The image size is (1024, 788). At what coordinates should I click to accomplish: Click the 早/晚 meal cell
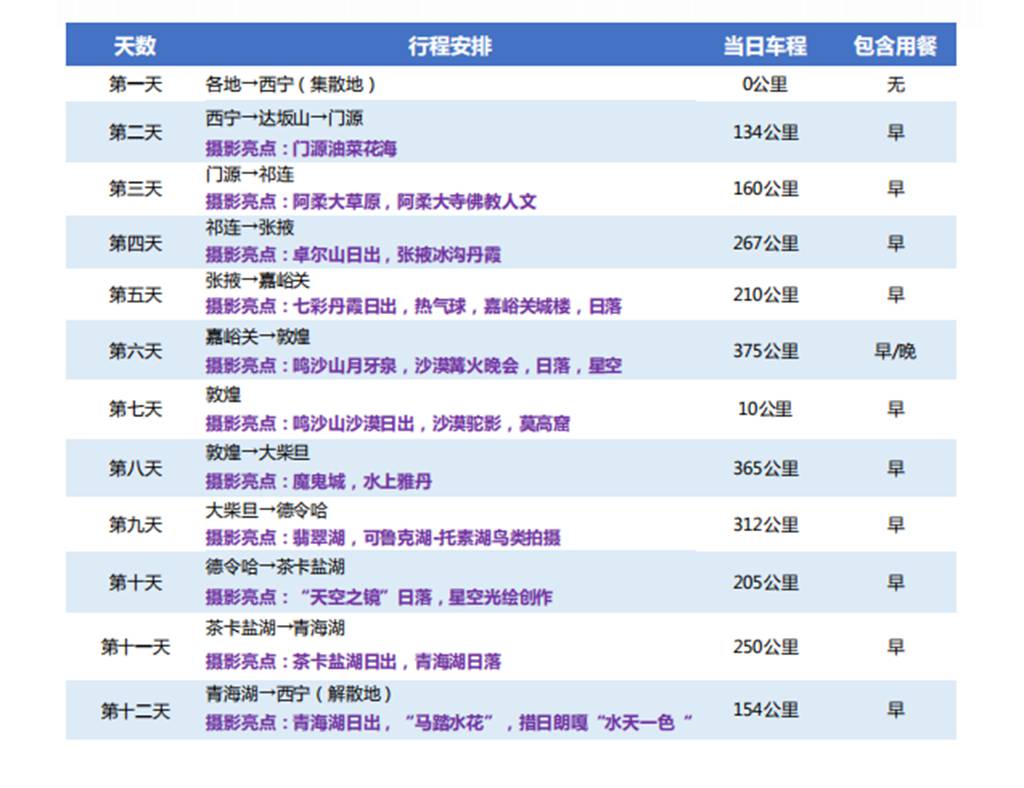coord(895,351)
